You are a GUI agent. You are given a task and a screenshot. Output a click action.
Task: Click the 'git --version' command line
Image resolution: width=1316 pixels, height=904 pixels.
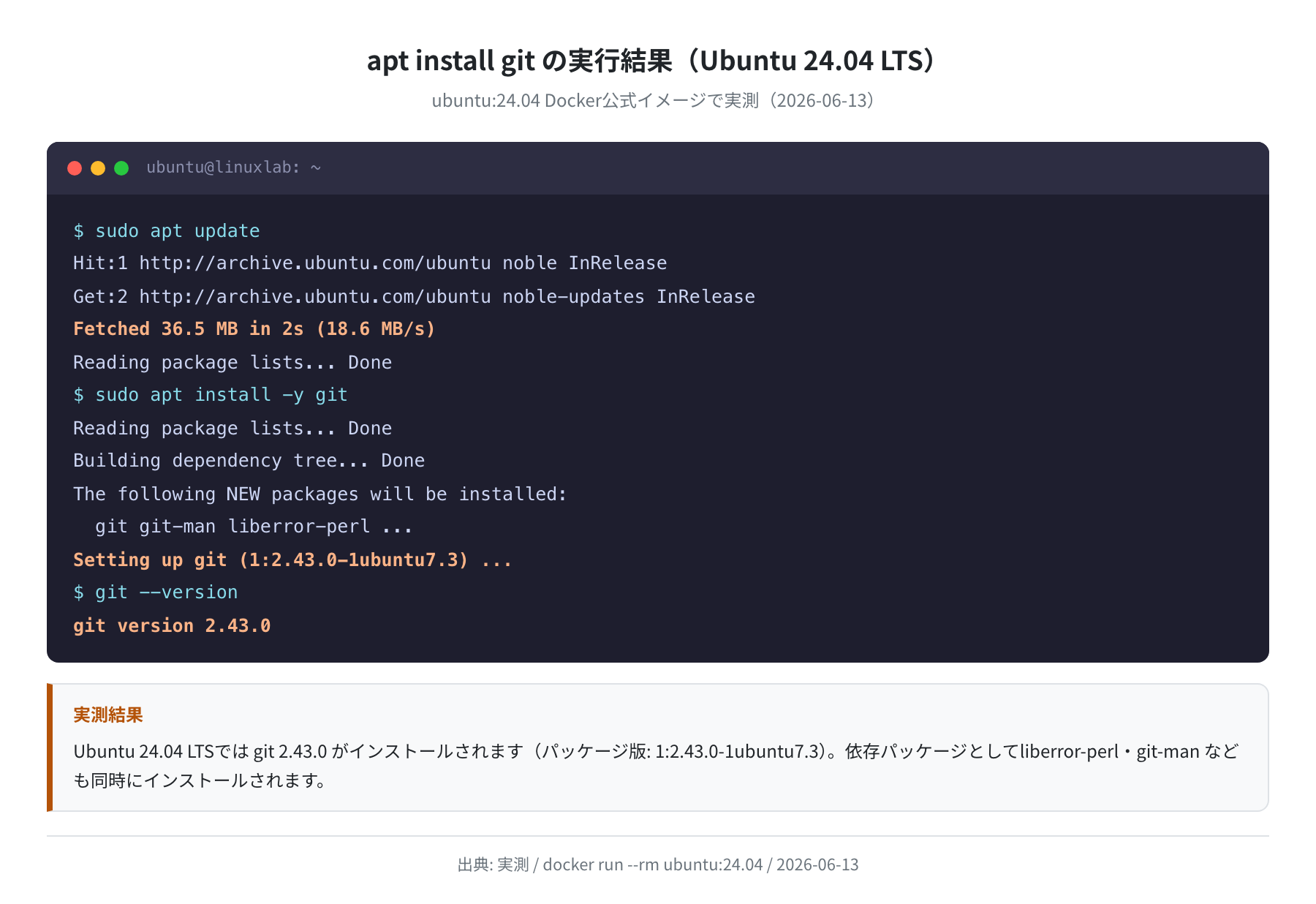156,592
